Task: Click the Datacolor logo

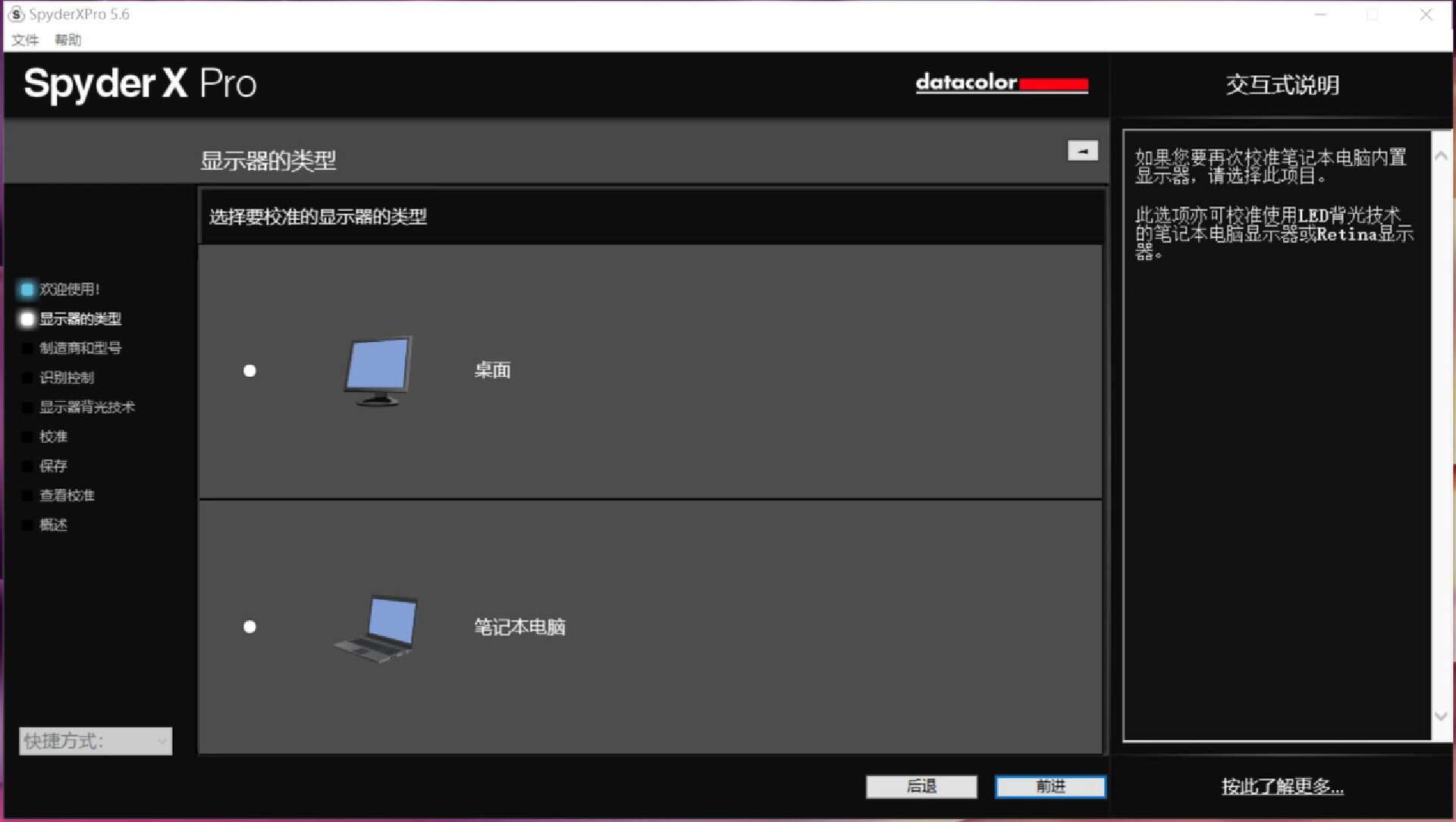Action: click(1001, 83)
